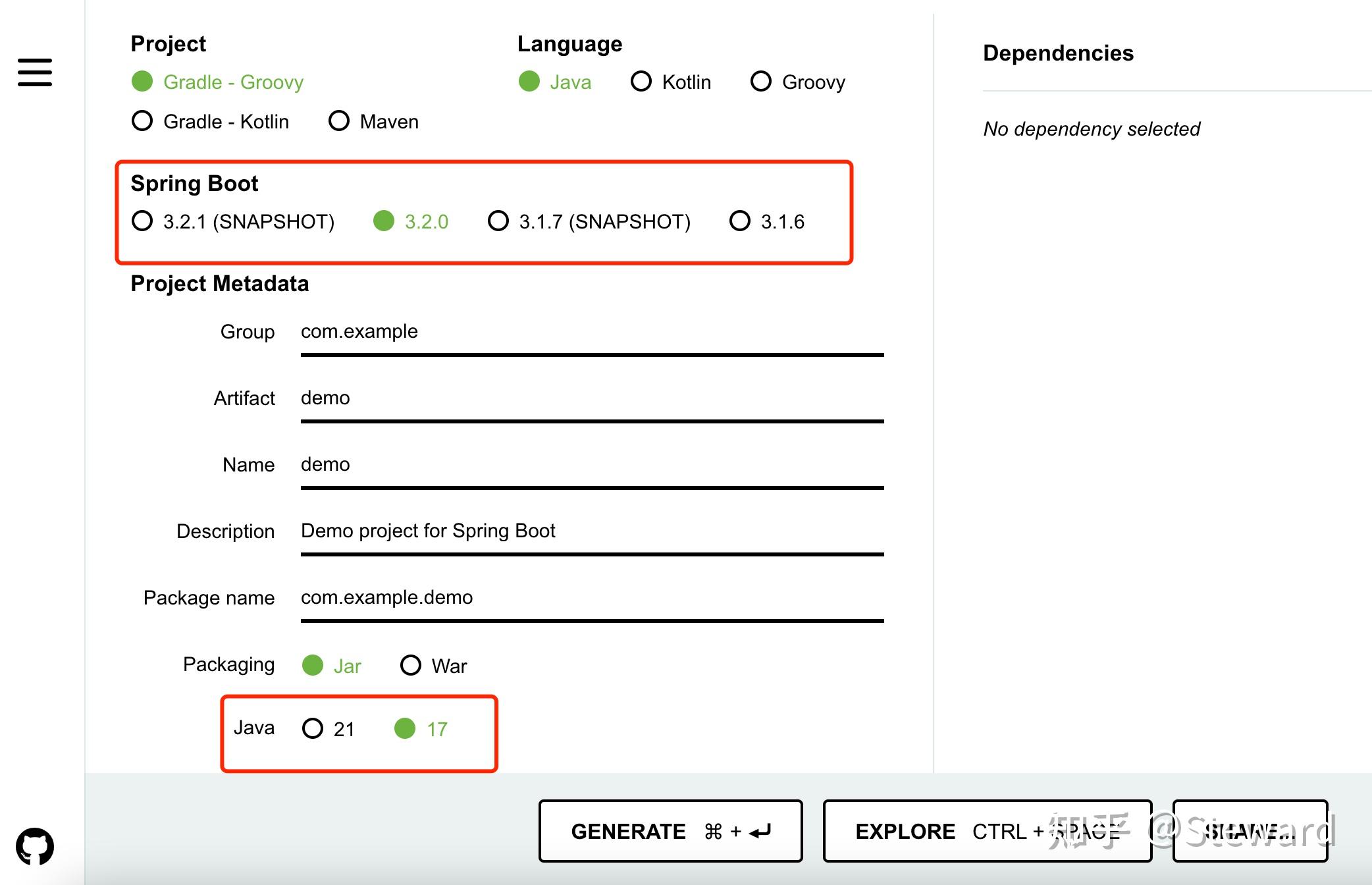1372x885 pixels.
Task: Choose Kotlin as language
Action: point(641,82)
